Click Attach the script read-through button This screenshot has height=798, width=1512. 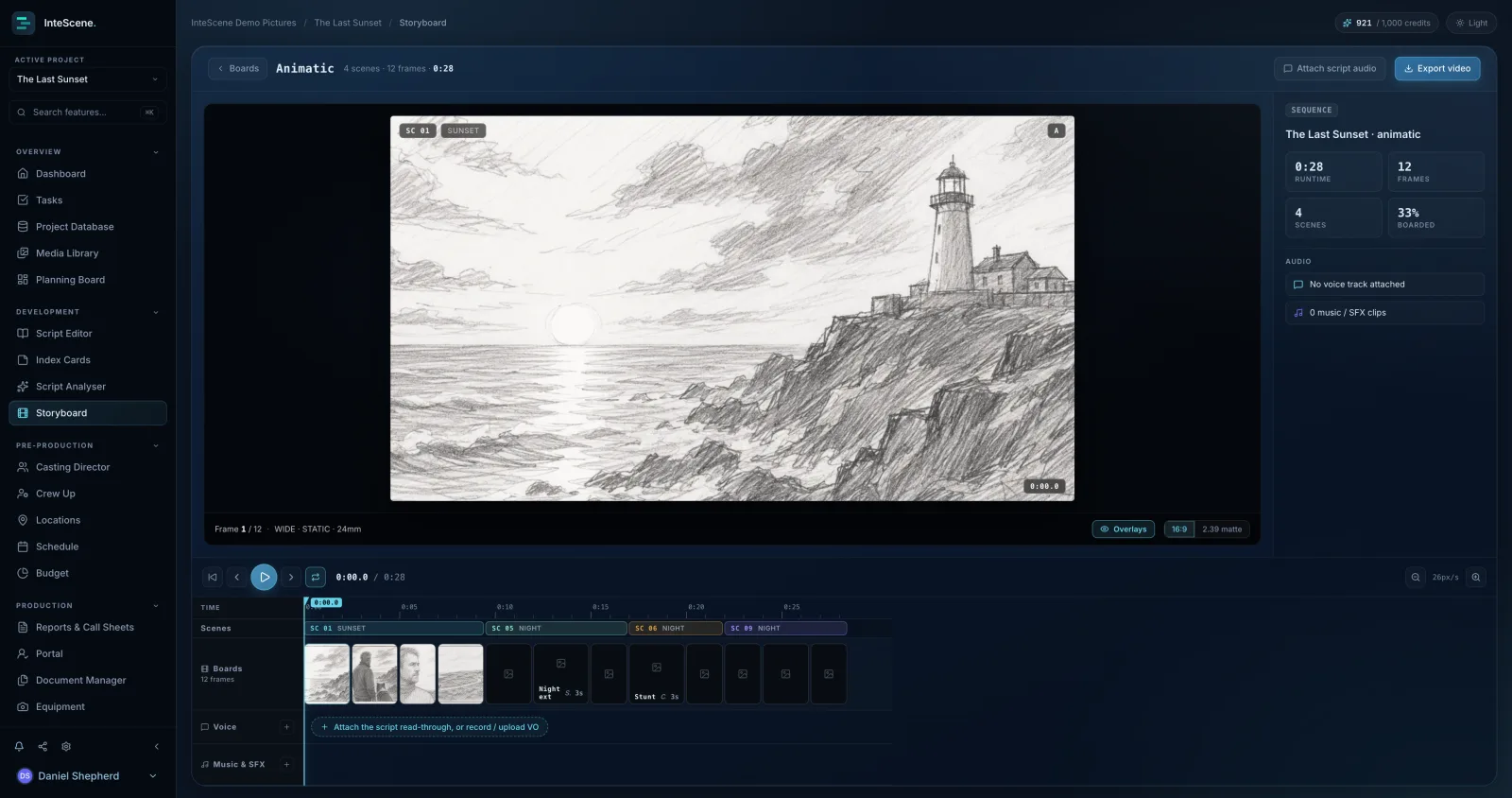point(430,727)
